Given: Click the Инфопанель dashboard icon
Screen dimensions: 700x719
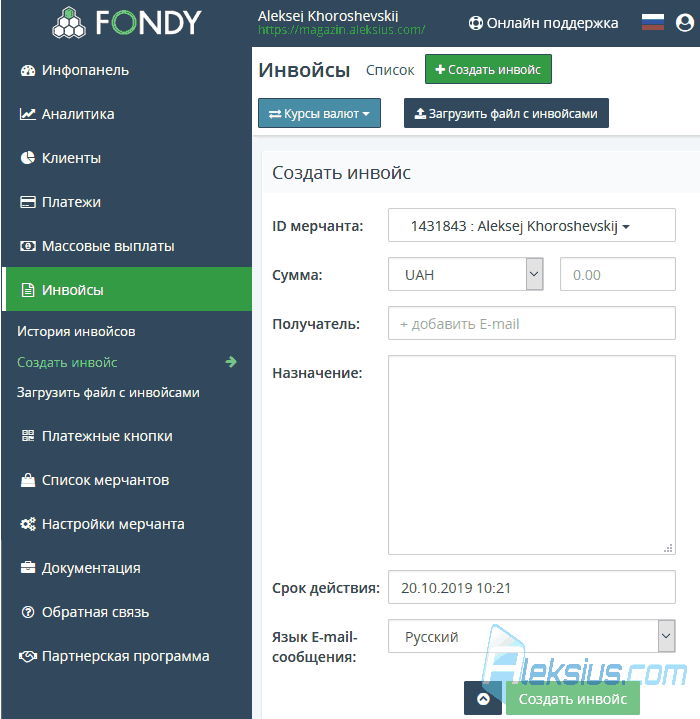Looking at the screenshot, I should click(x=28, y=71).
